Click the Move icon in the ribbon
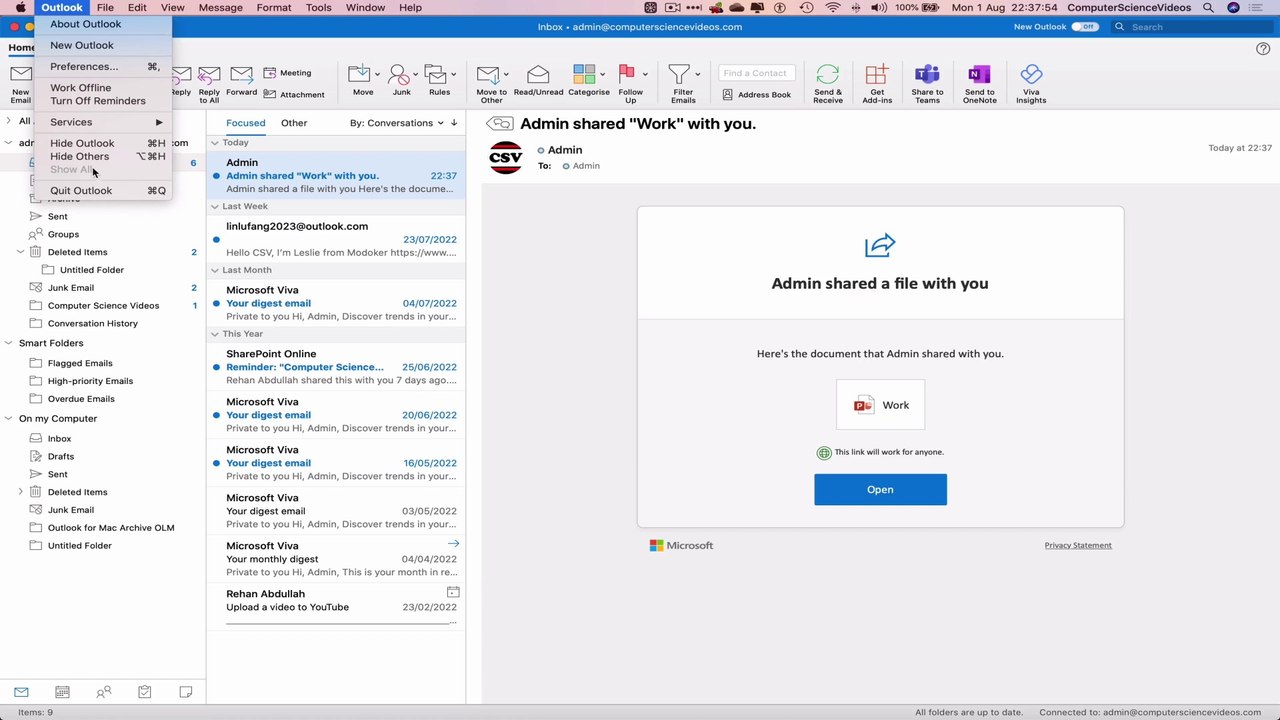1280x720 pixels. pos(359,74)
